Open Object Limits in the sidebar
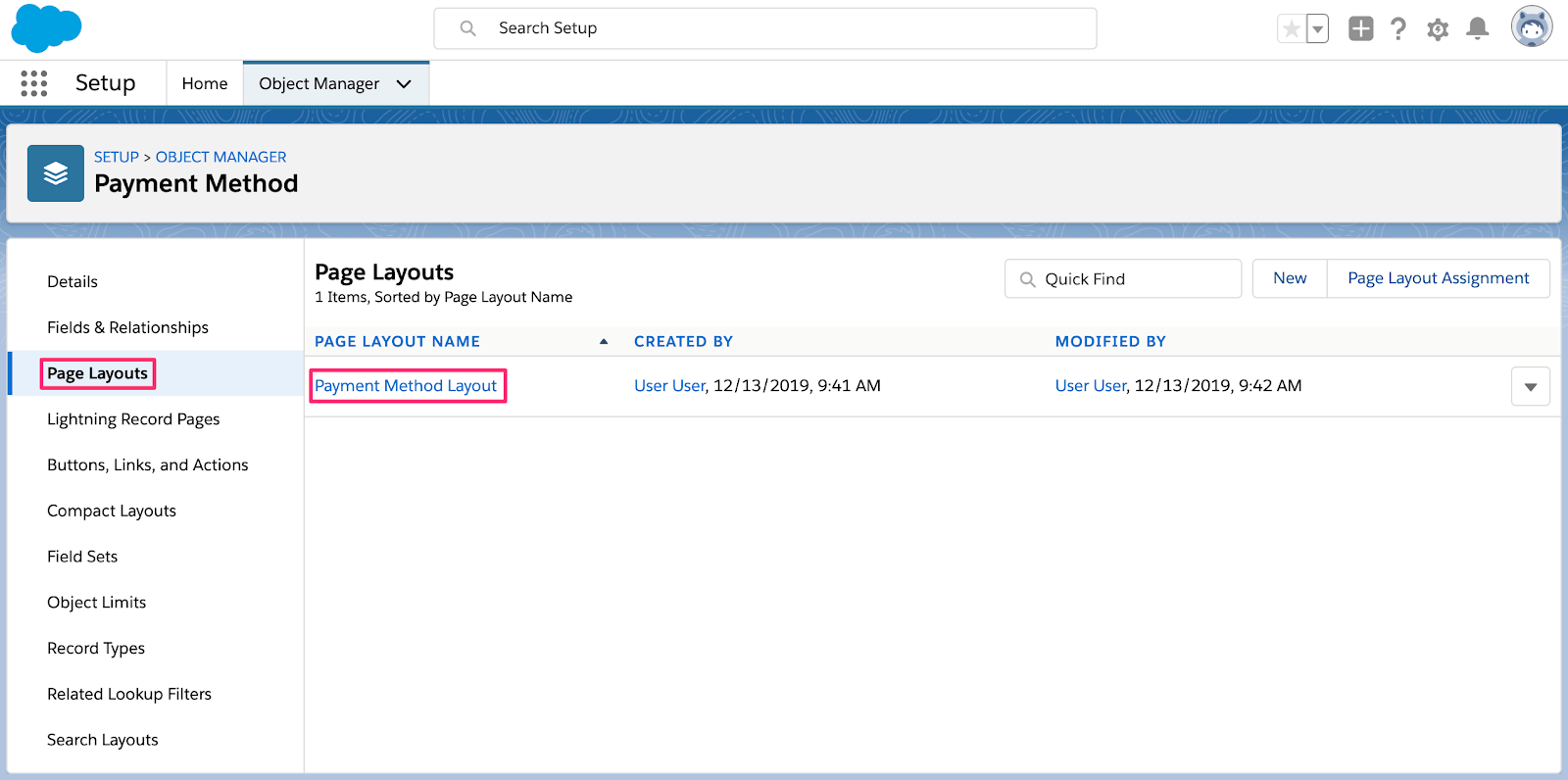 tap(96, 603)
